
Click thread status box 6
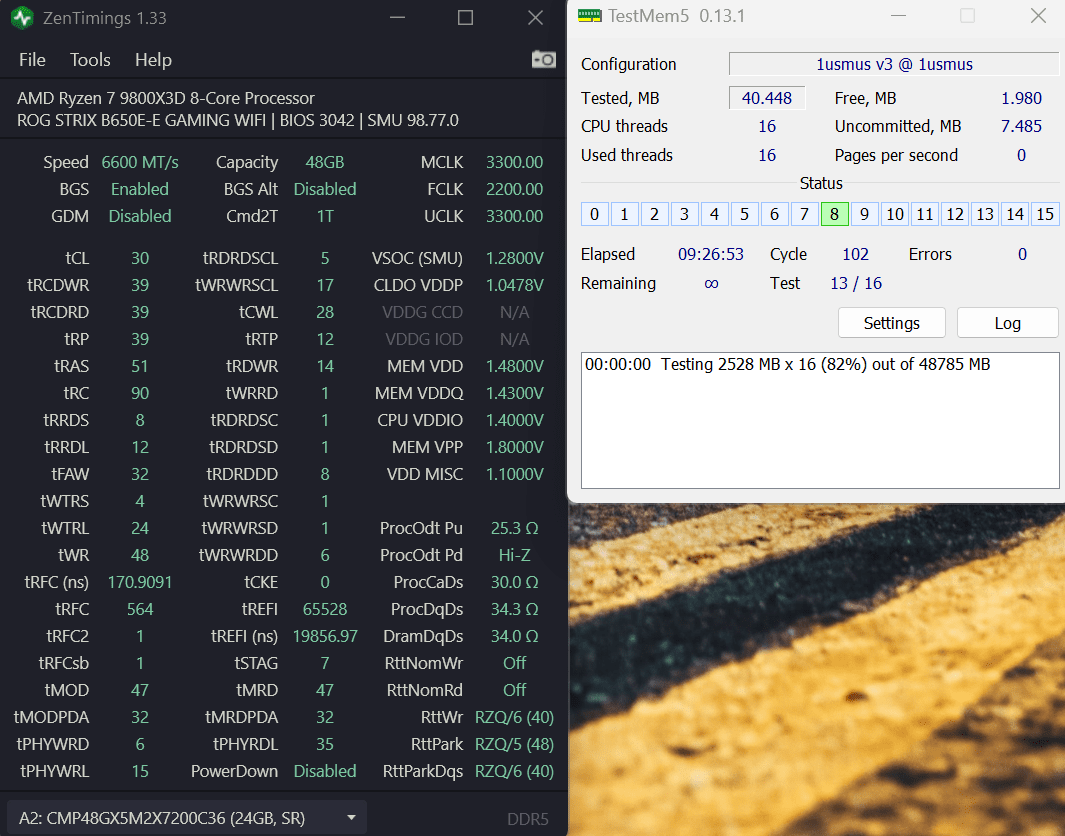click(x=774, y=215)
